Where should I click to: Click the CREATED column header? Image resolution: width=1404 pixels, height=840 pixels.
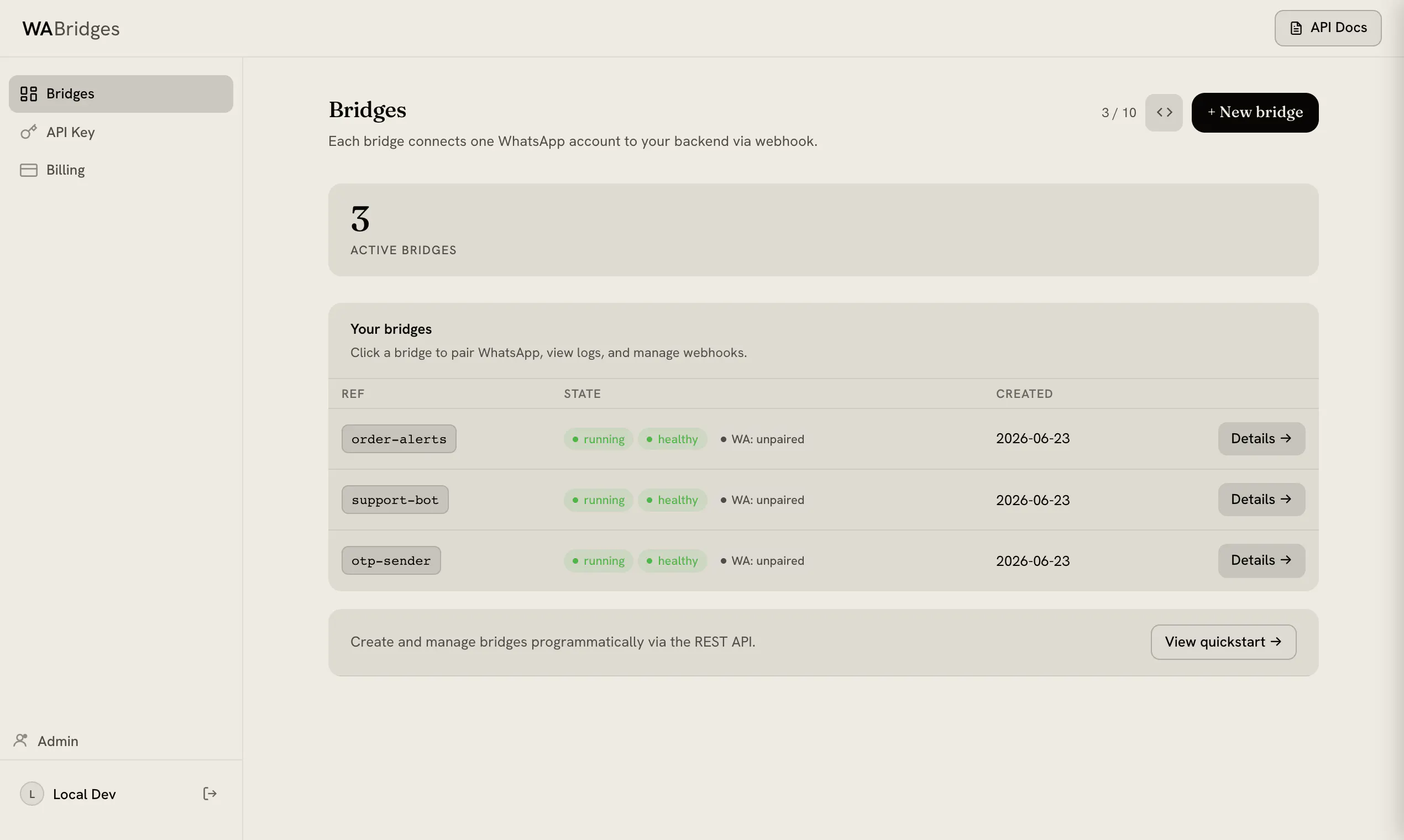coord(1024,393)
